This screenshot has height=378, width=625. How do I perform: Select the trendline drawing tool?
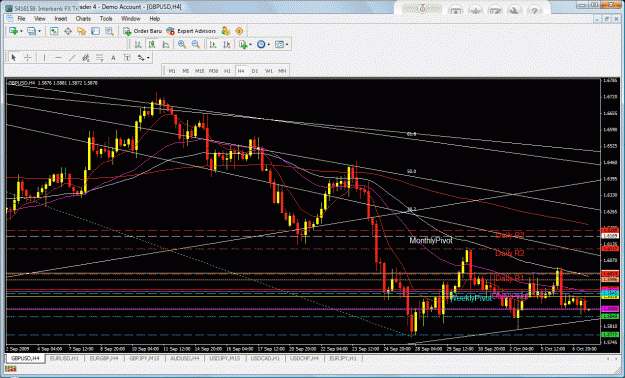click(72, 58)
